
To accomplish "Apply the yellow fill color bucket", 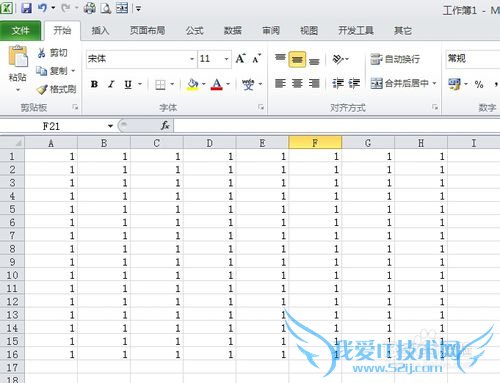I will click(x=193, y=84).
